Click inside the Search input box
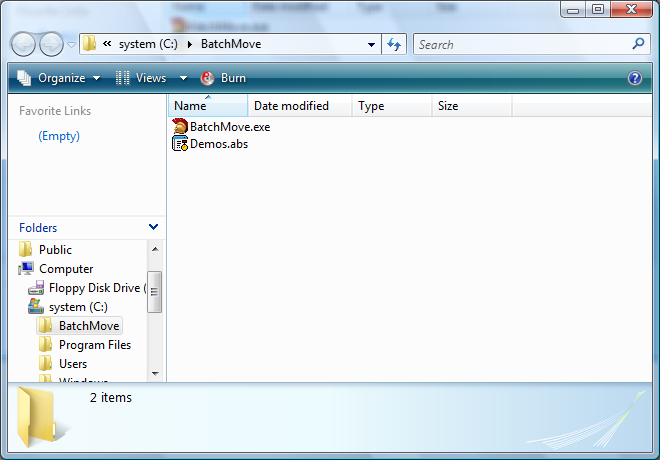The height and width of the screenshot is (460, 660). click(x=520, y=44)
